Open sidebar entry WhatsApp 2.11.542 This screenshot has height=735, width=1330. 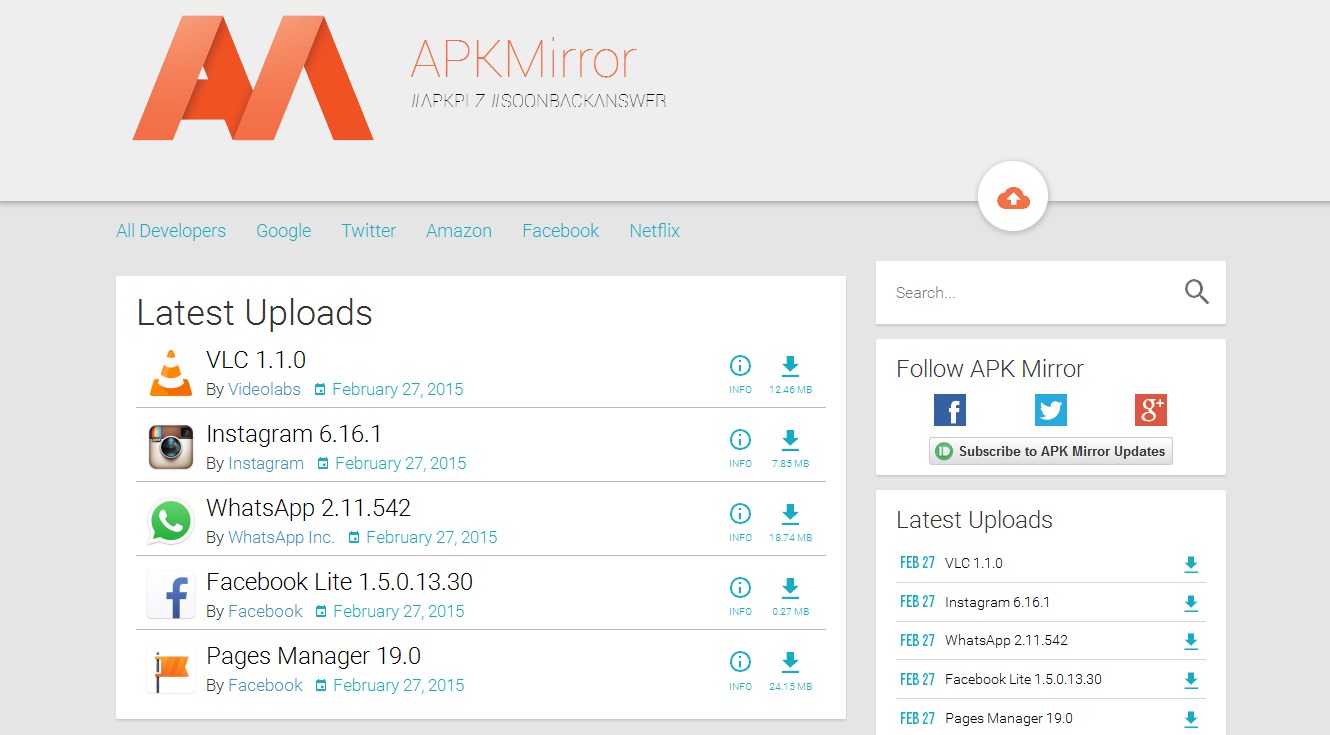(1006, 641)
